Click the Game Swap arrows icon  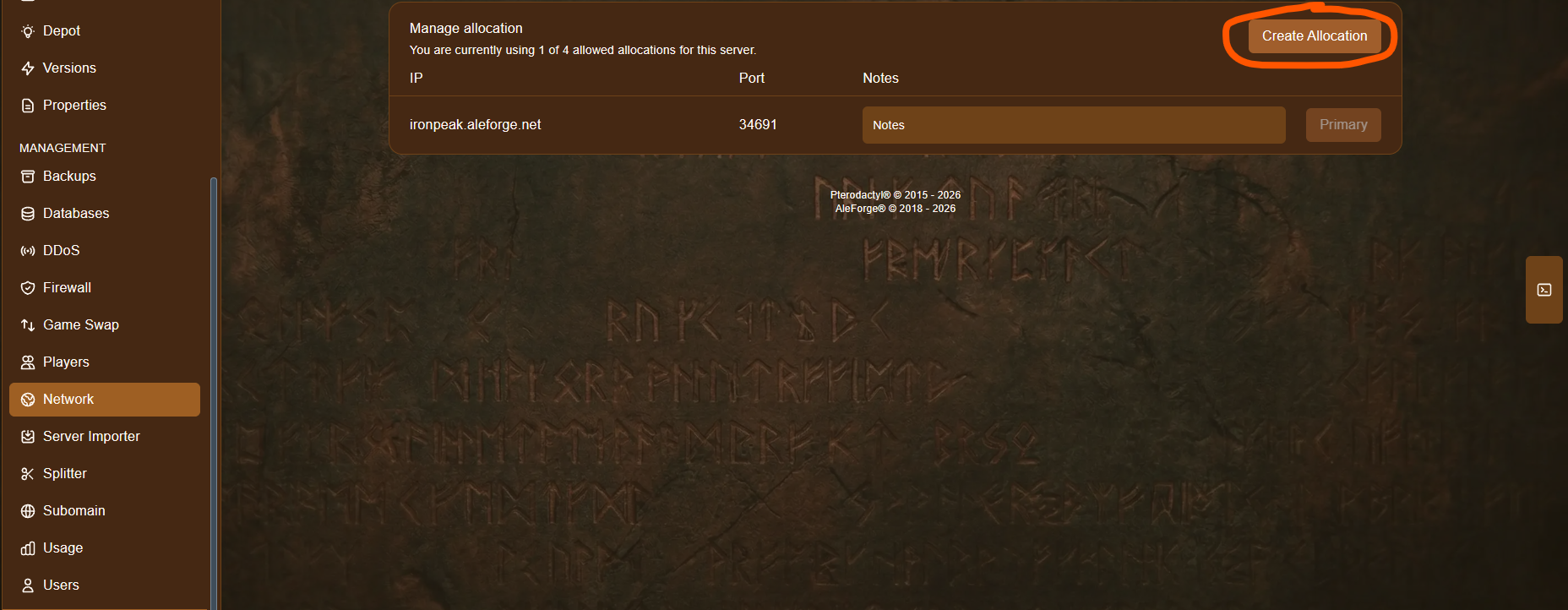coord(28,325)
